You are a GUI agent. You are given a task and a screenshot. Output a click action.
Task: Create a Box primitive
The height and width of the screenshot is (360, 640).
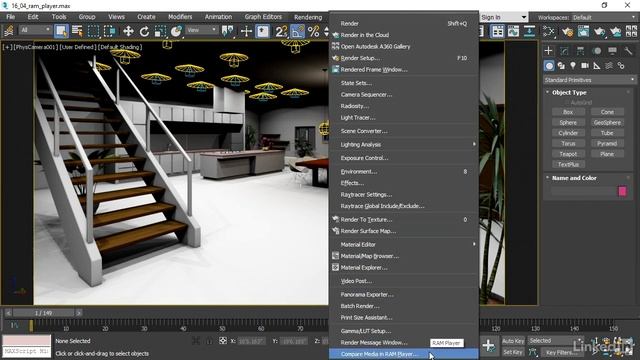coord(568,112)
